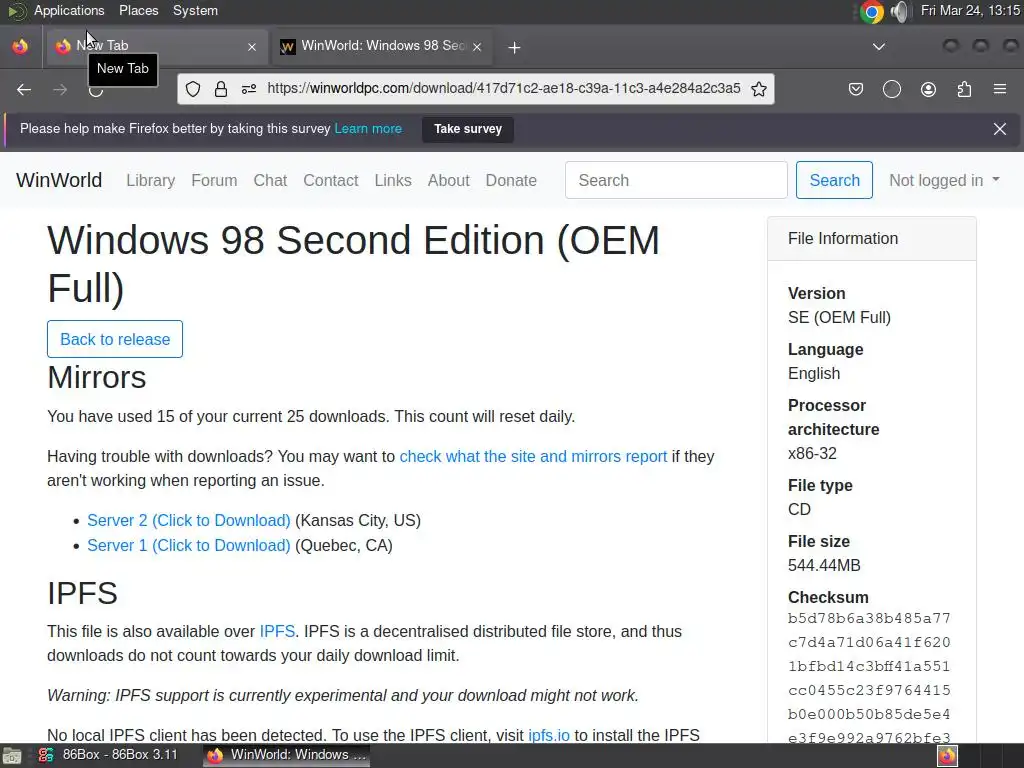The image size is (1024, 768).
Task: Click the Back to release button
Action: [115, 339]
